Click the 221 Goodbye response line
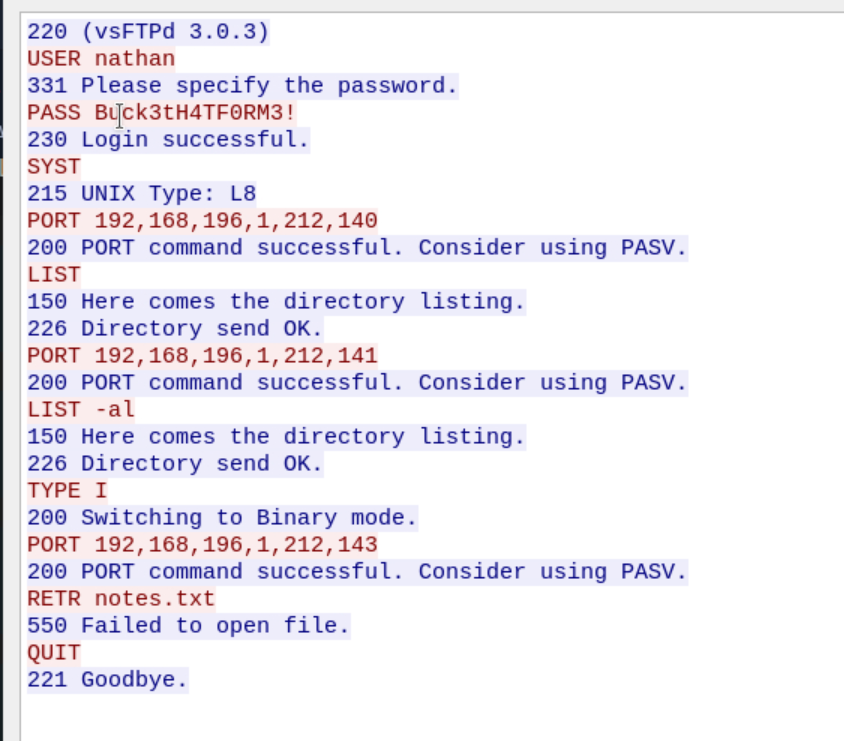Screen dimensions: 844x741 [x=108, y=679]
